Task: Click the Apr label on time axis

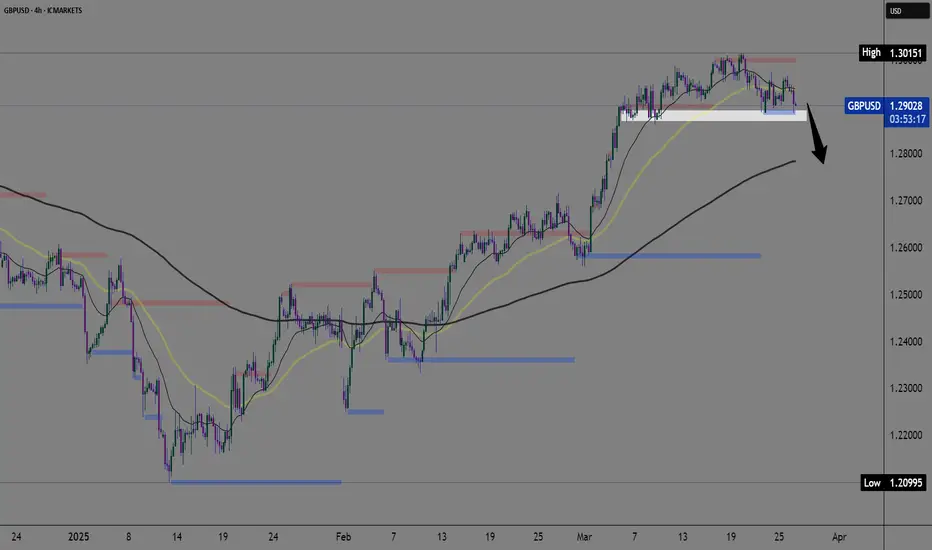Action: [839, 537]
